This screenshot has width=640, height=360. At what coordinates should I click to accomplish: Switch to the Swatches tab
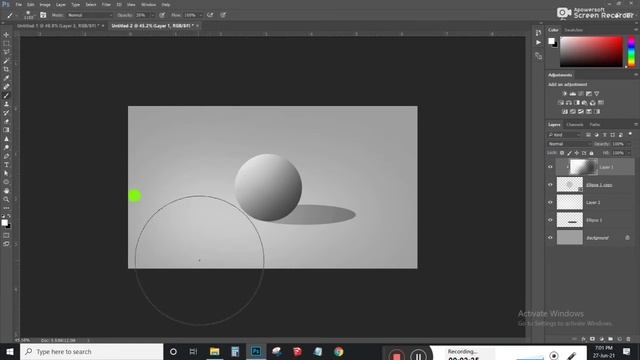pyautogui.click(x=573, y=30)
